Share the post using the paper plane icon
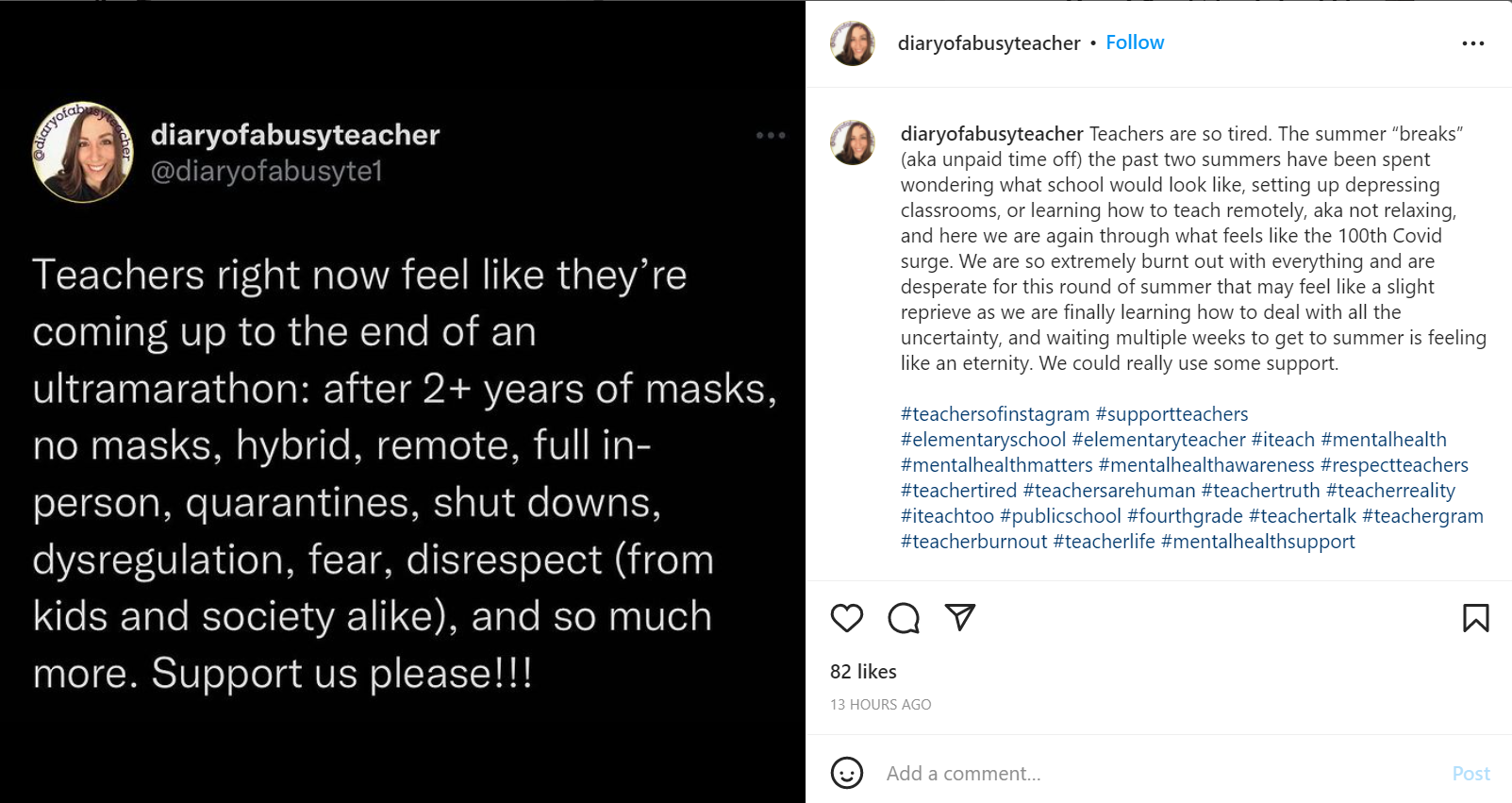Image resolution: width=1512 pixels, height=803 pixels. tap(960, 617)
